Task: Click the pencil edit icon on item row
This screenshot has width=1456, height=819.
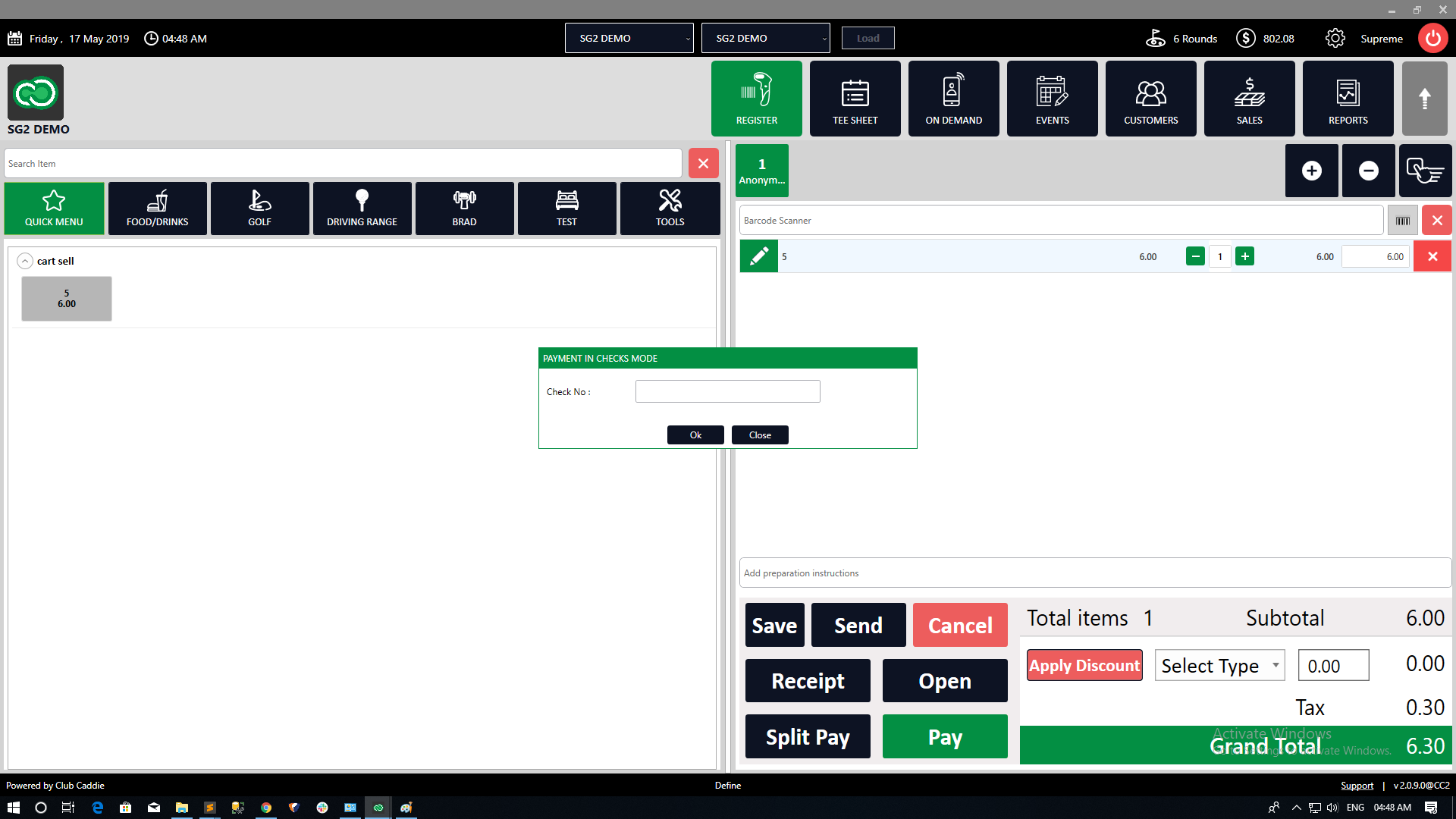Action: click(x=758, y=256)
